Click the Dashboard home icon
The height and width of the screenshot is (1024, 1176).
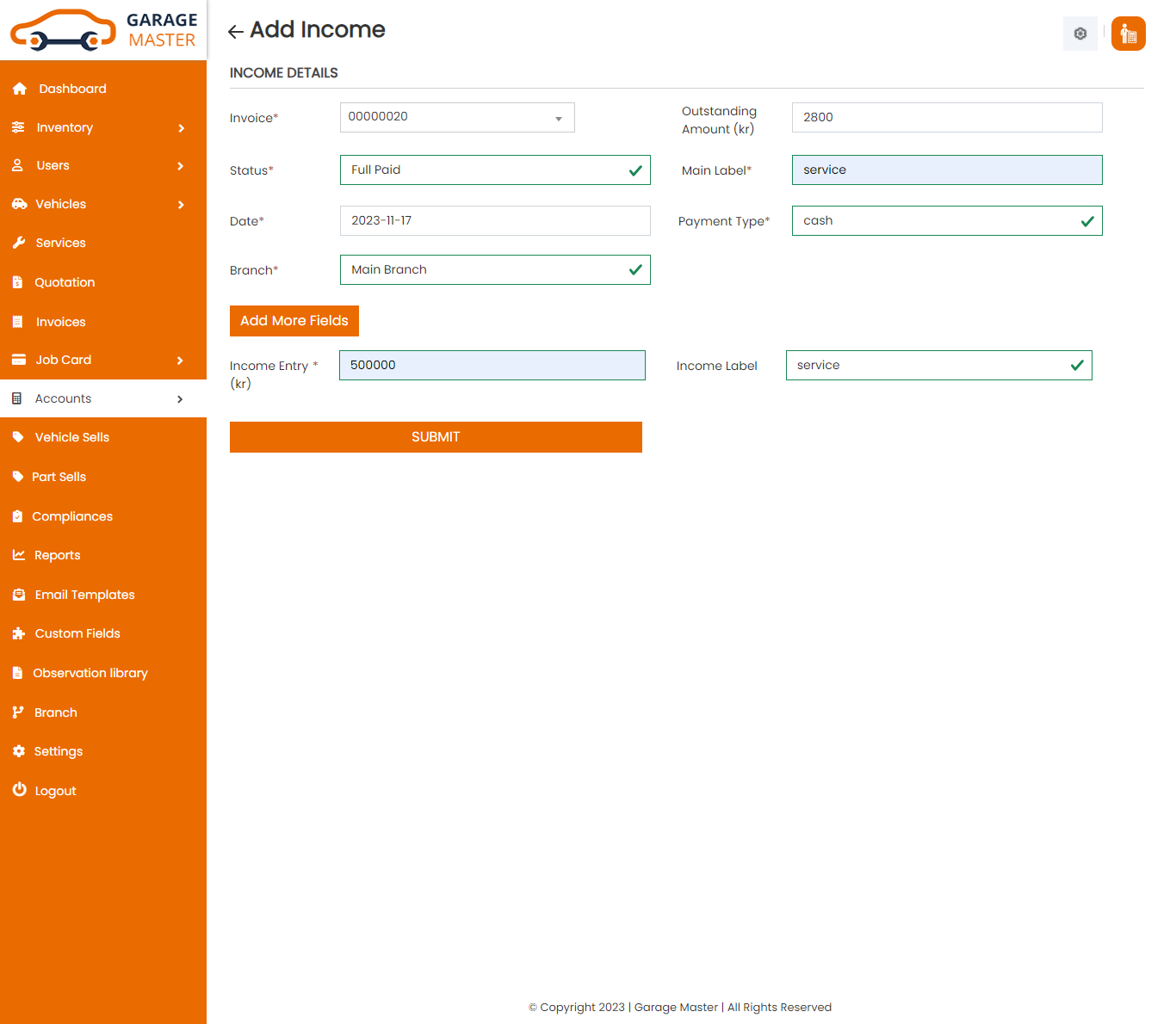coord(20,89)
